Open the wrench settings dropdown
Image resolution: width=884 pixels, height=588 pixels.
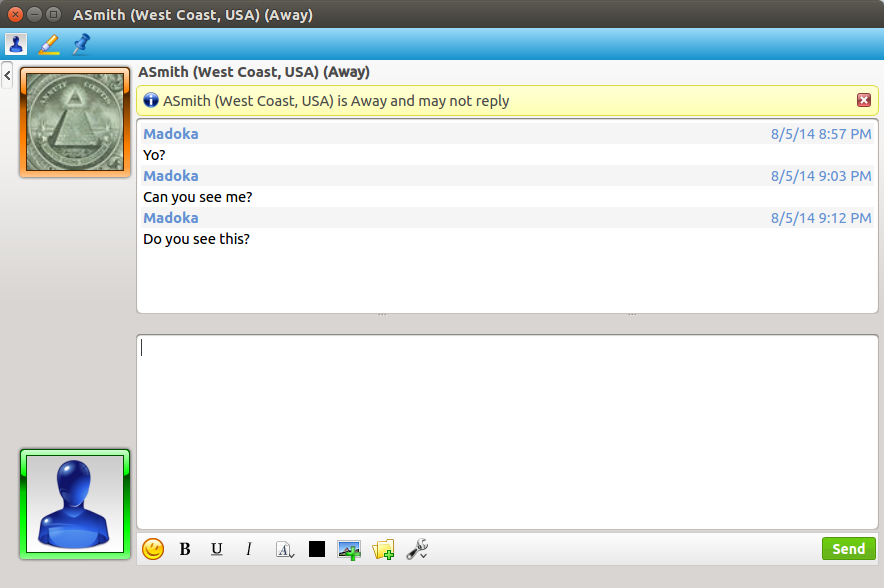pyautogui.click(x=417, y=549)
